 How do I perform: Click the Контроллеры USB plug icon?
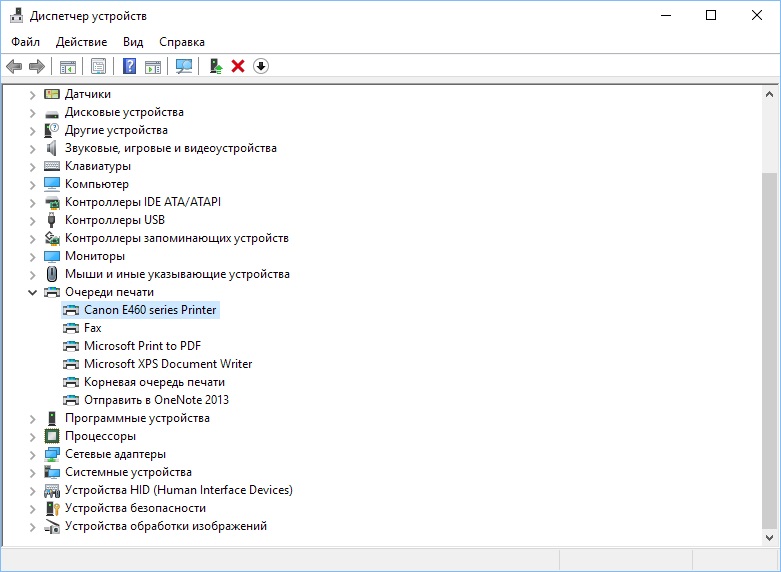tap(51, 220)
